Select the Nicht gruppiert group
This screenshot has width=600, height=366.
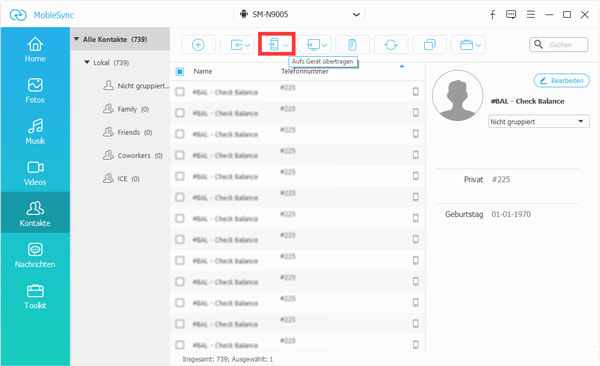pyautogui.click(x=137, y=86)
